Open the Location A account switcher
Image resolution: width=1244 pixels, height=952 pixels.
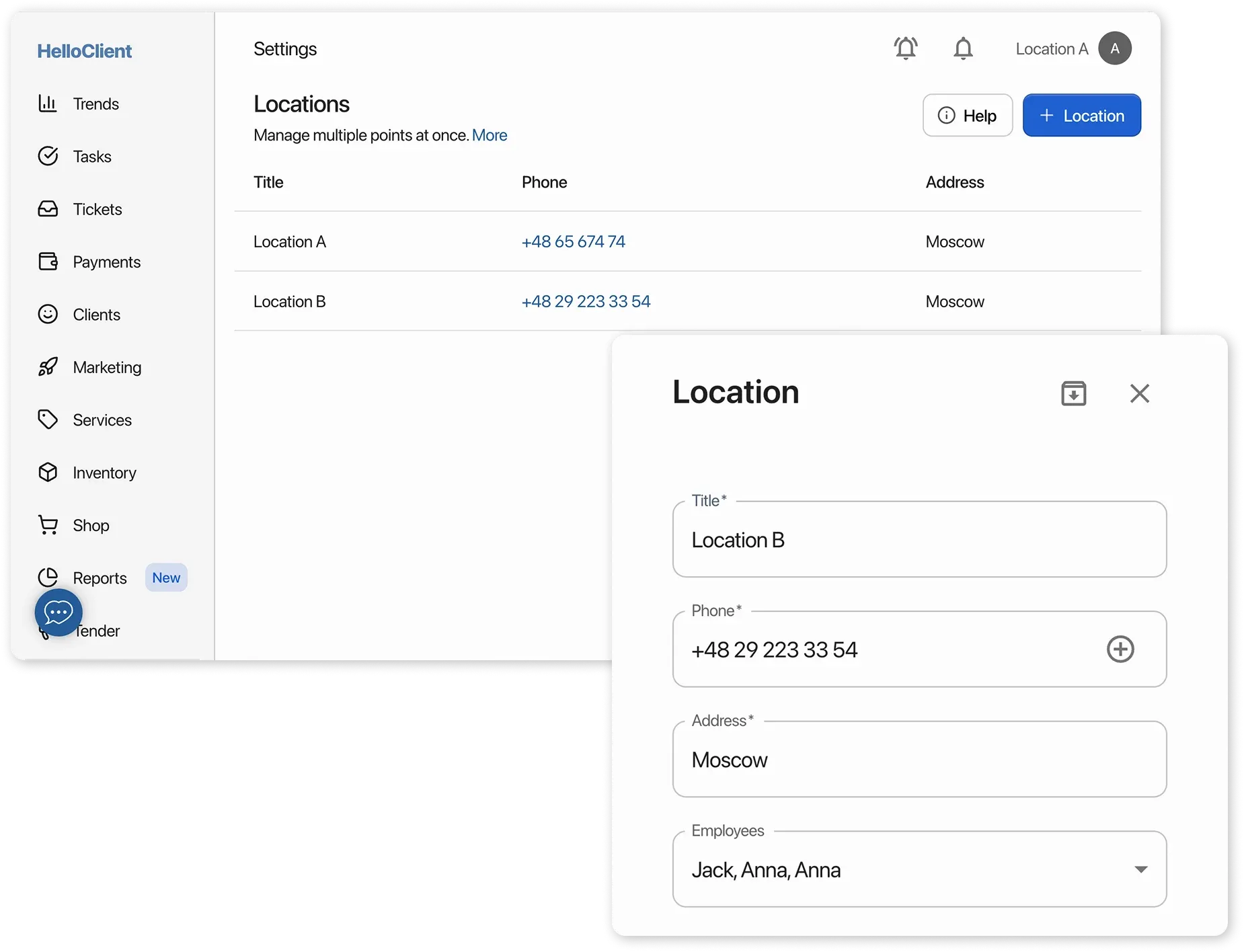[x=1052, y=49]
